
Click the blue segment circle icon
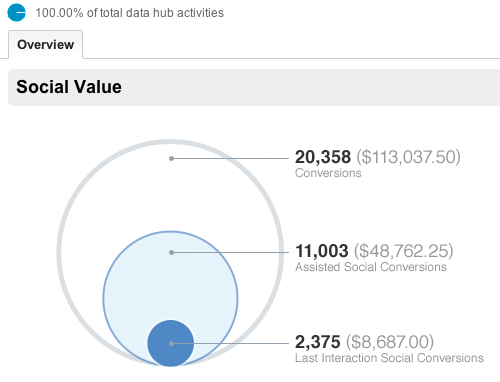(x=16, y=13)
